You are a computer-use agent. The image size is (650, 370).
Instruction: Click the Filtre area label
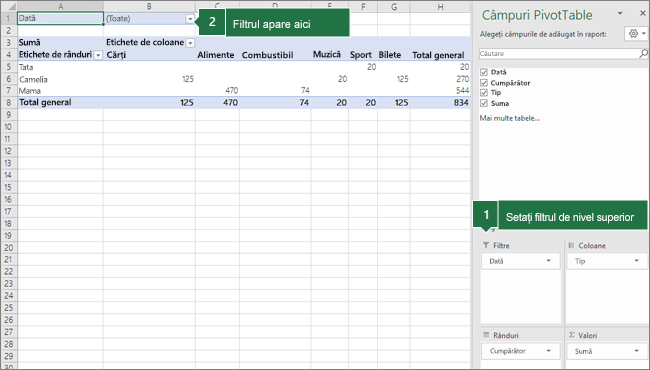[x=501, y=246]
